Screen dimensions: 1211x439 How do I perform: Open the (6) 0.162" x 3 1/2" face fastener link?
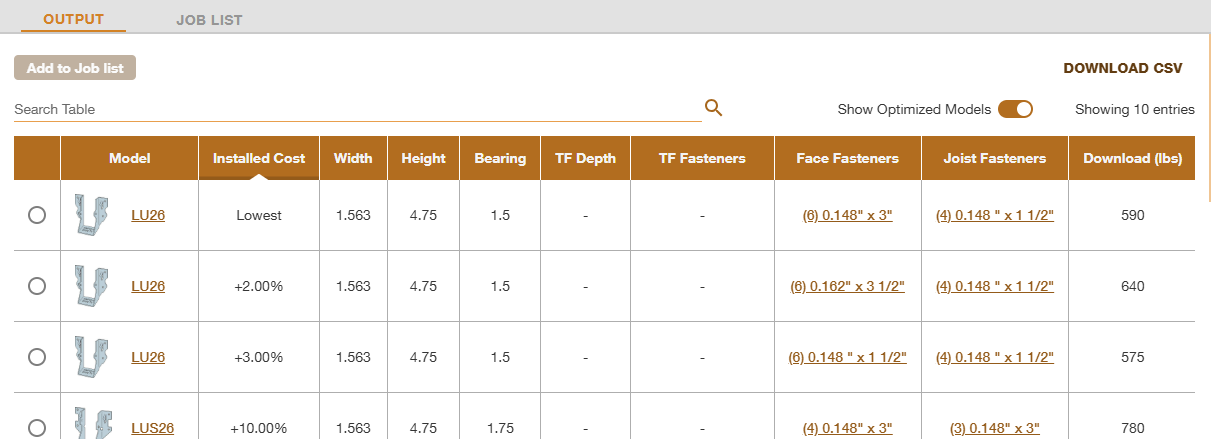pos(847,286)
